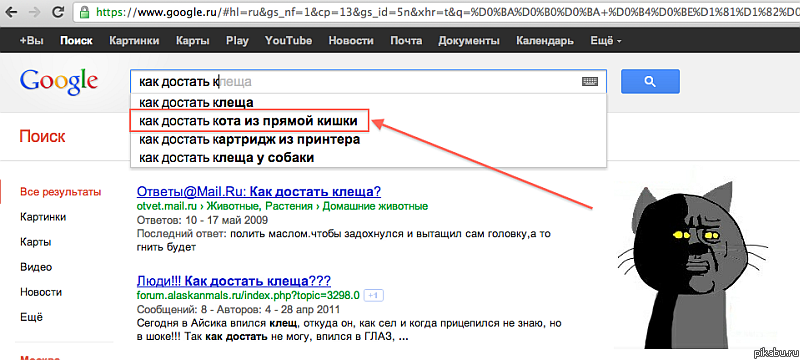Open Документы in the top bar
Screen dimensions: 800x360
point(469,41)
